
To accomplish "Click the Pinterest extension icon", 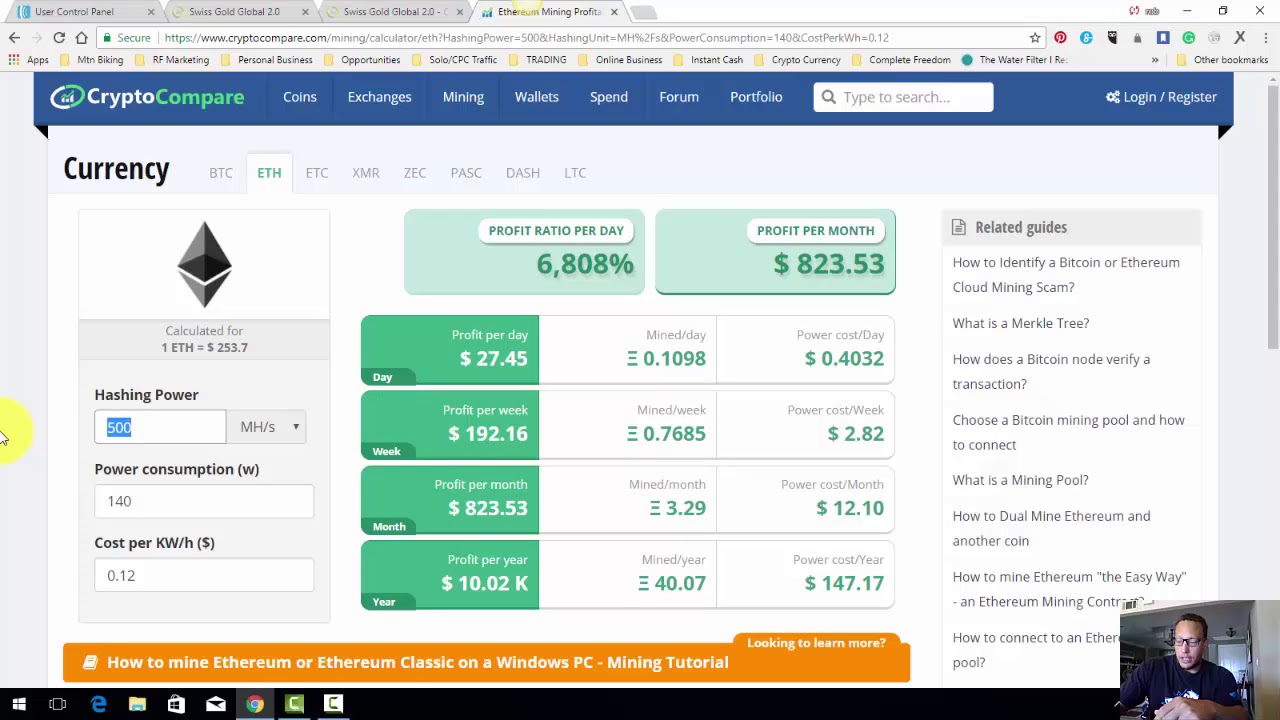I will (1060, 38).
